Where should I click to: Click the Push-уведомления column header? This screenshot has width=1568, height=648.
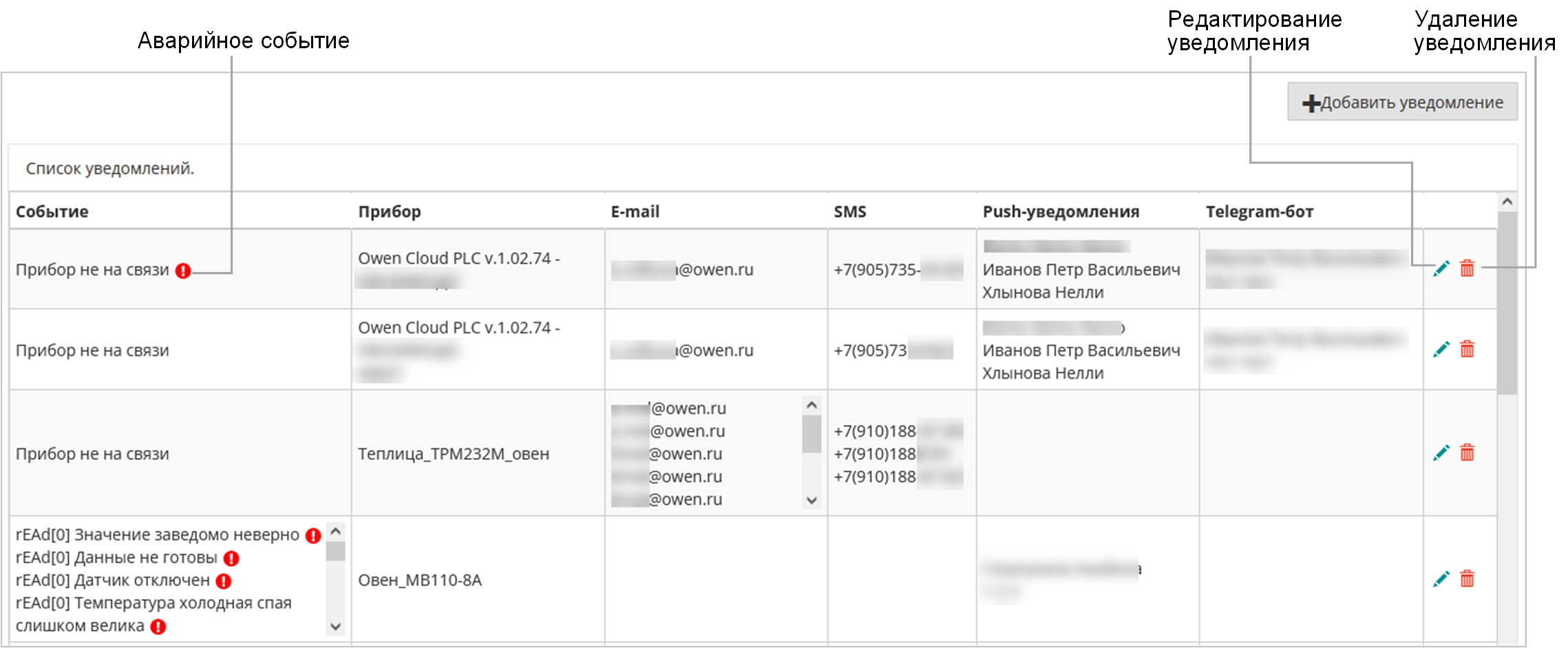(1061, 211)
